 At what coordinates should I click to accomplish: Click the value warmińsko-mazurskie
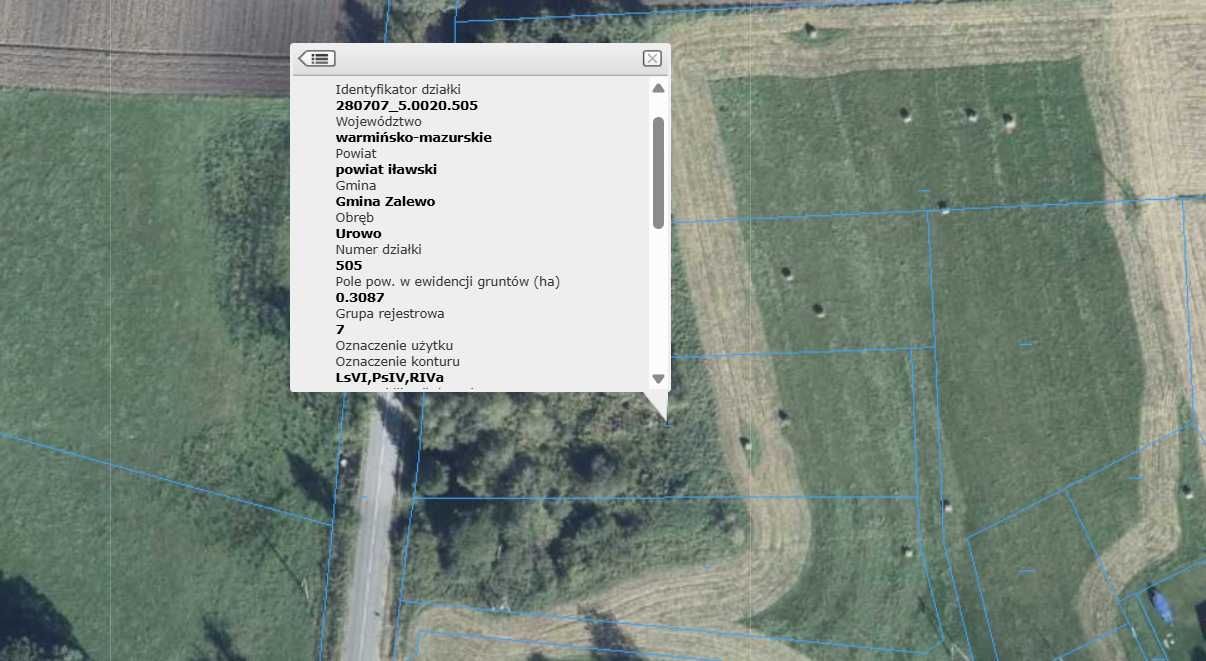tap(414, 137)
